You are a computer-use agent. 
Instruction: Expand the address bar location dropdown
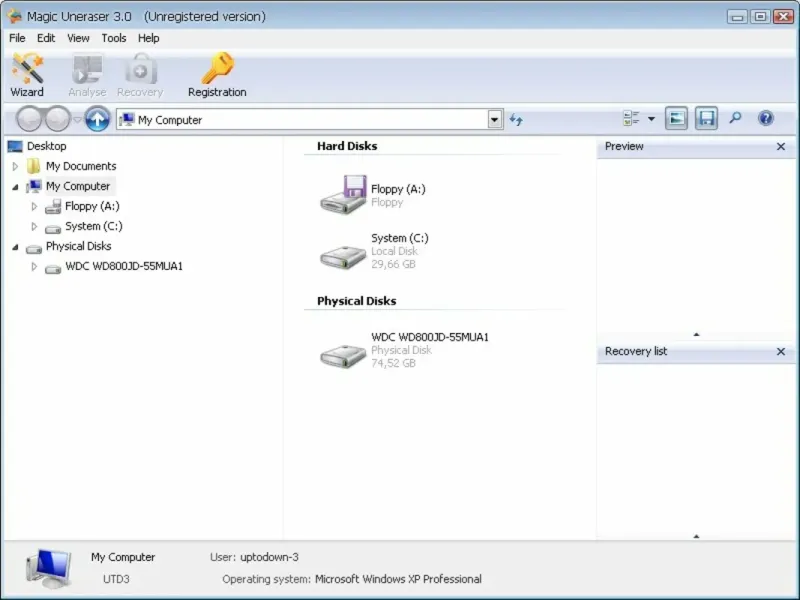pos(494,120)
